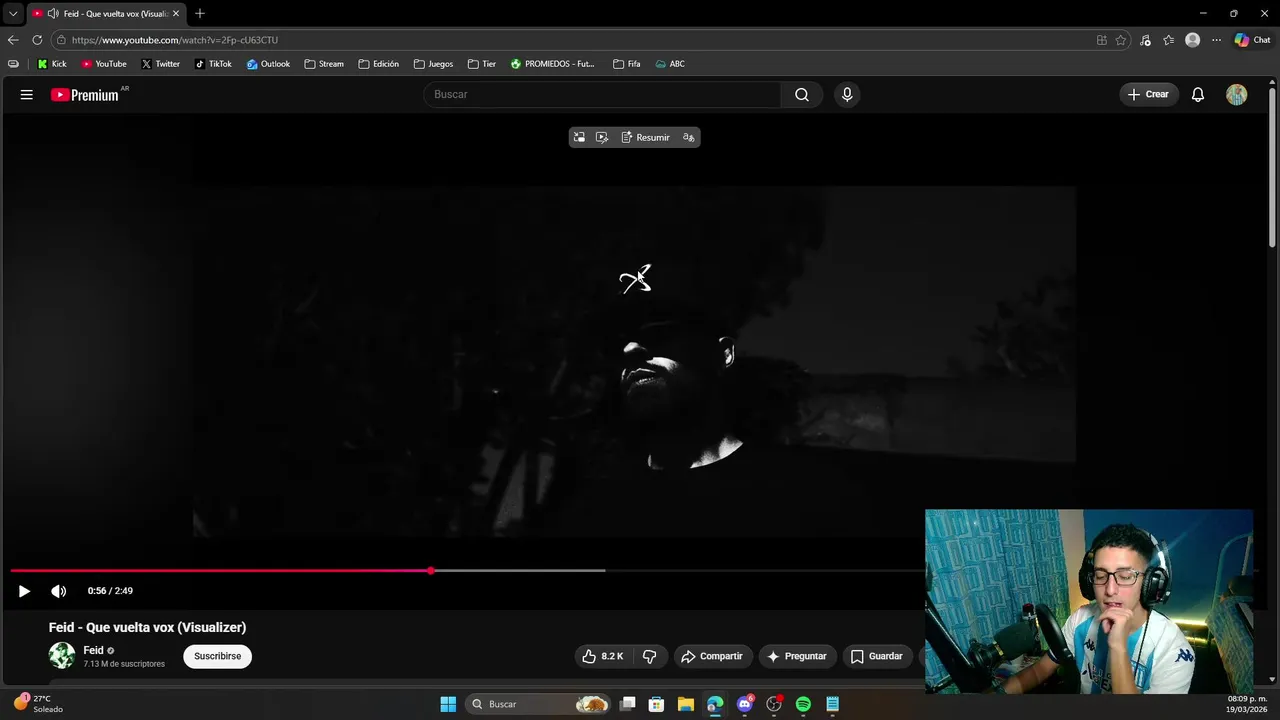Image resolution: width=1280 pixels, height=720 pixels.
Task: Open the TikTok bookmark
Action: pyautogui.click(x=213, y=64)
